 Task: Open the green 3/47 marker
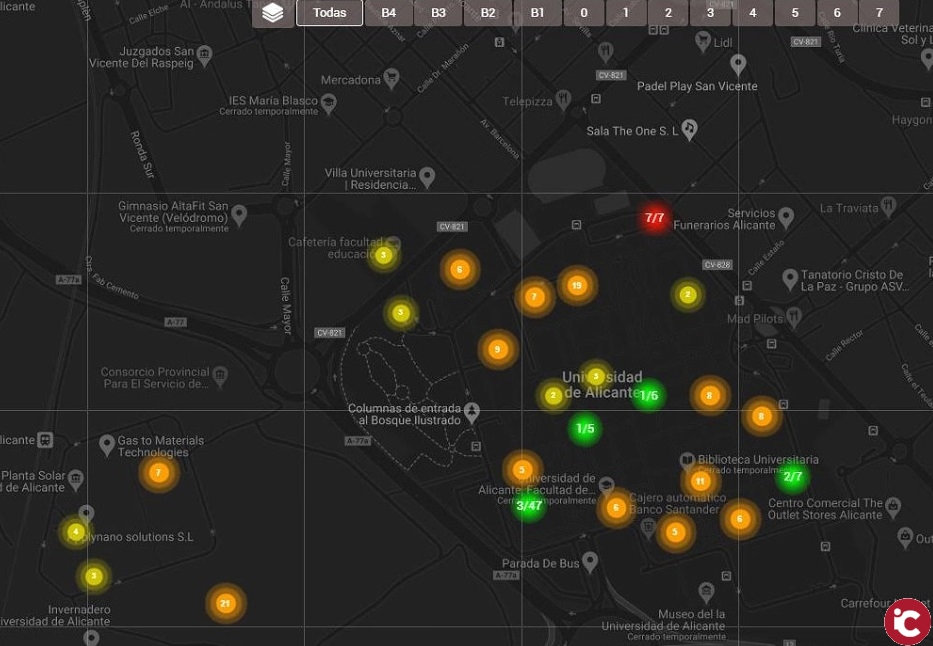[528, 506]
